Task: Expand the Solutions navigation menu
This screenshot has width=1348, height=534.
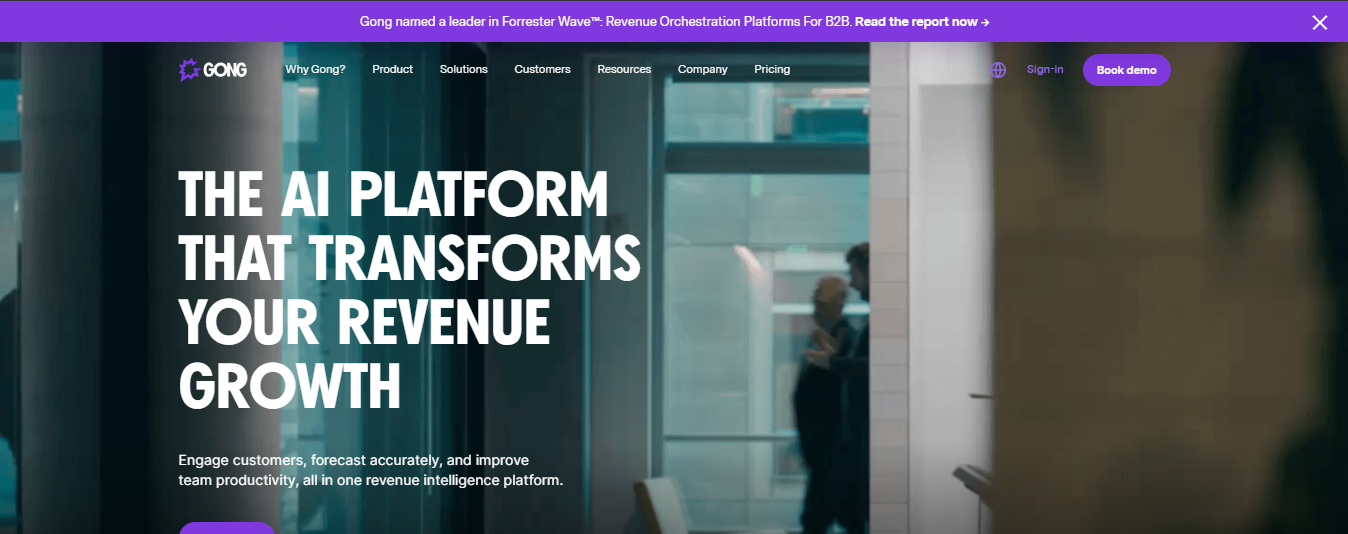Action: tap(463, 70)
